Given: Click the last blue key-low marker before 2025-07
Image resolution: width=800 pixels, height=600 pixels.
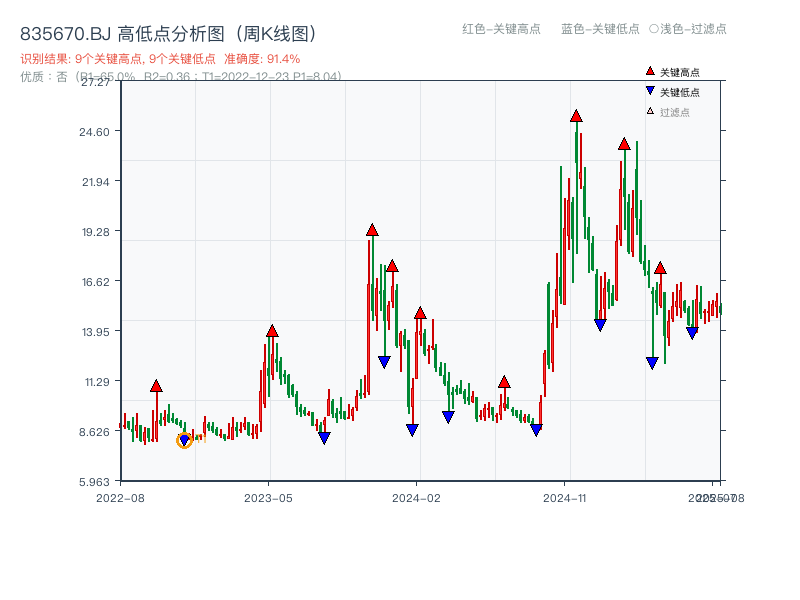Looking at the screenshot, I should [692, 330].
